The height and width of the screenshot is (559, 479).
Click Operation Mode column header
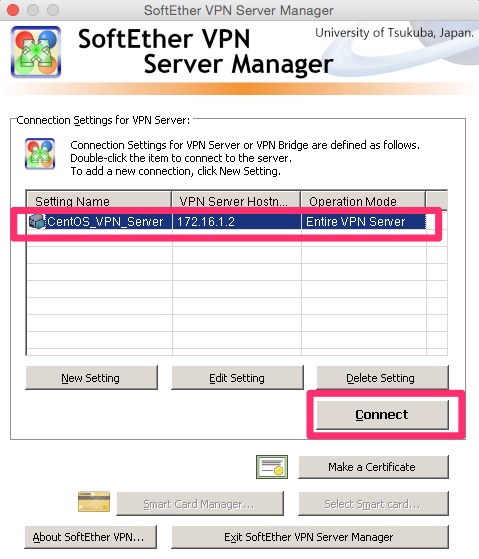363,201
